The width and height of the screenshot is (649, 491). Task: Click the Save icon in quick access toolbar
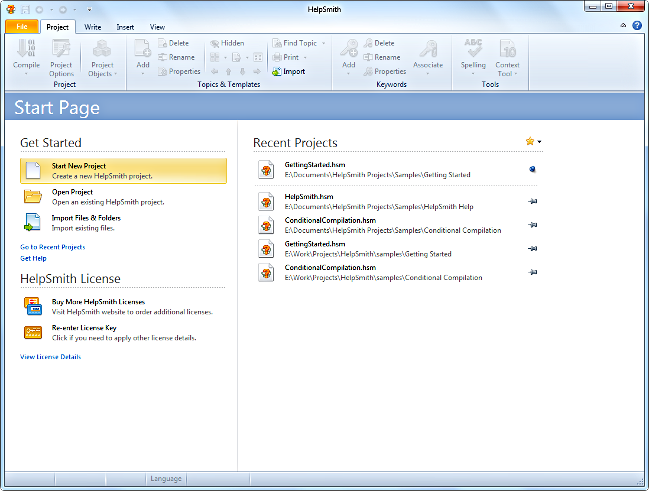point(26,9)
